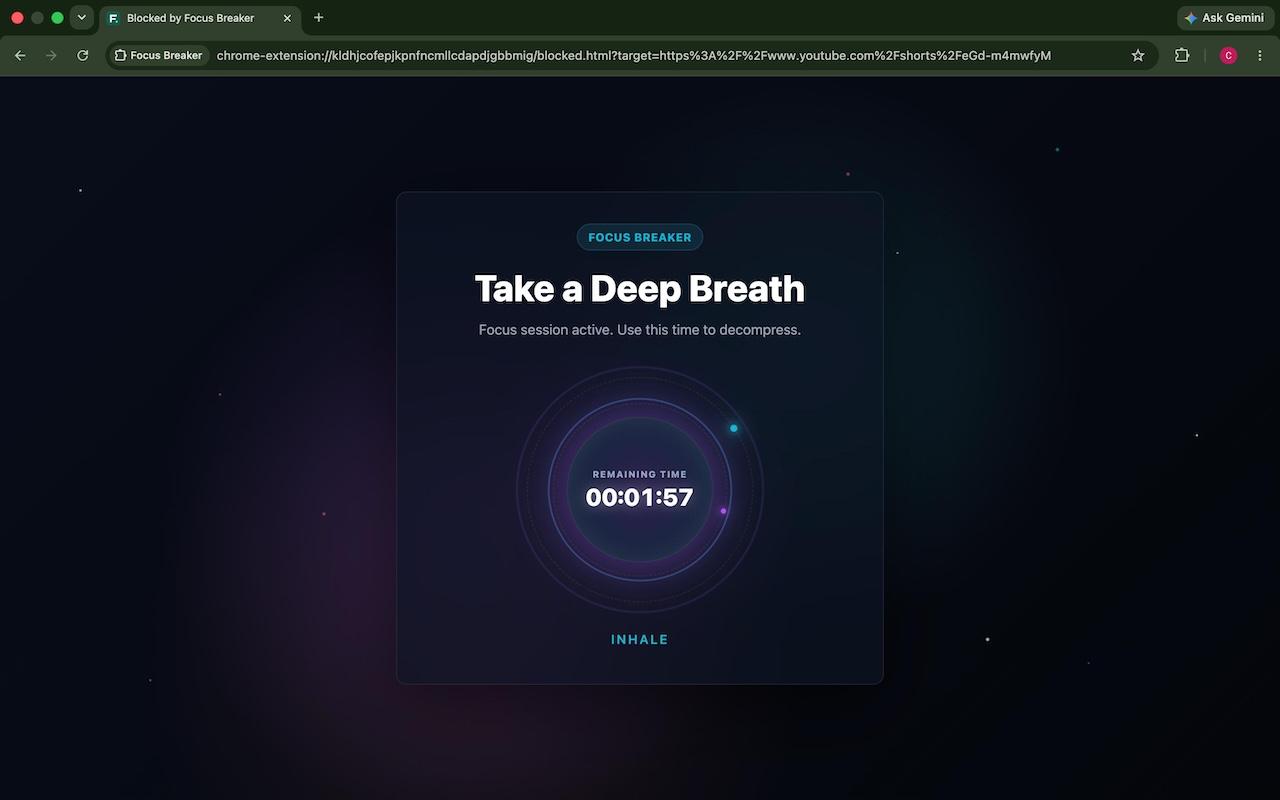Viewport: 1280px width, 800px height.
Task: Click the Take a Deep Breath heading
Action: 640,289
